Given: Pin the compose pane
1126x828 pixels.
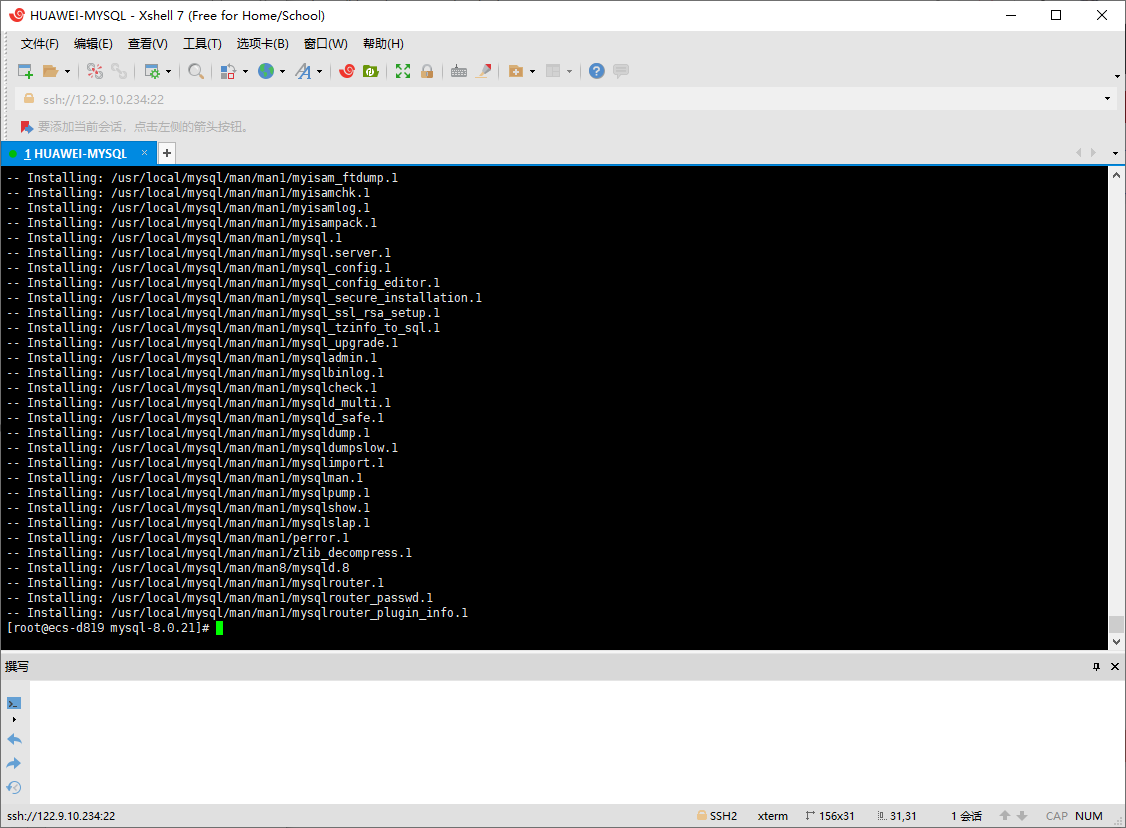Looking at the screenshot, I should tap(1097, 666).
